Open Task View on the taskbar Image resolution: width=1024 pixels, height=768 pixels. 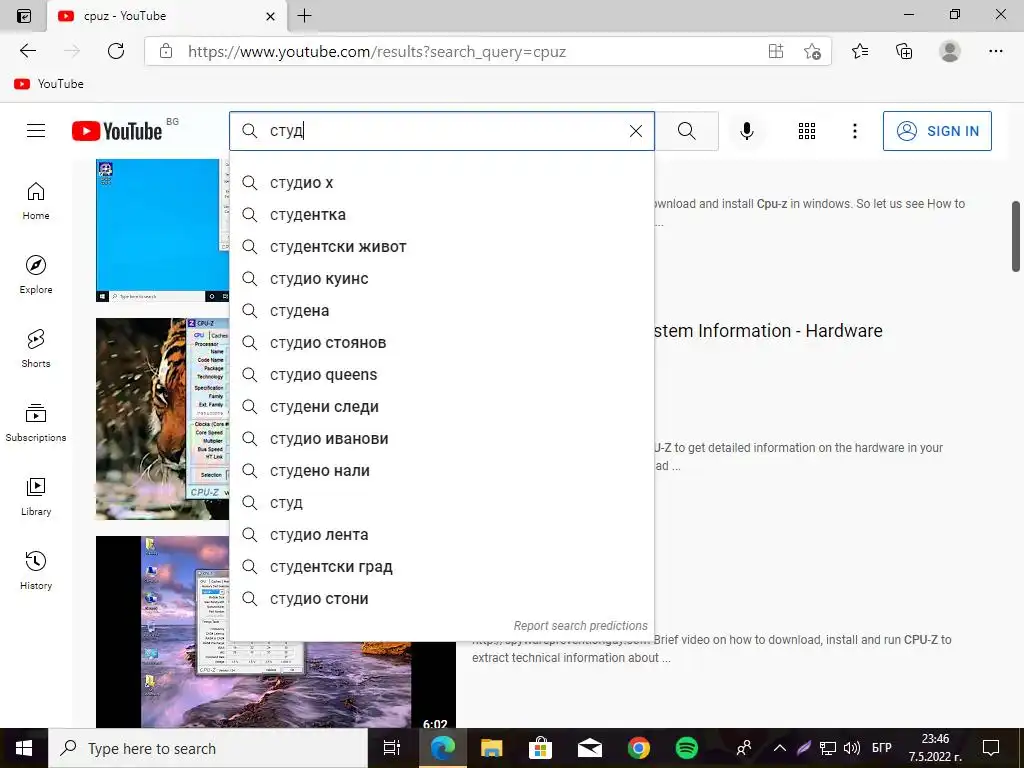(392, 748)
